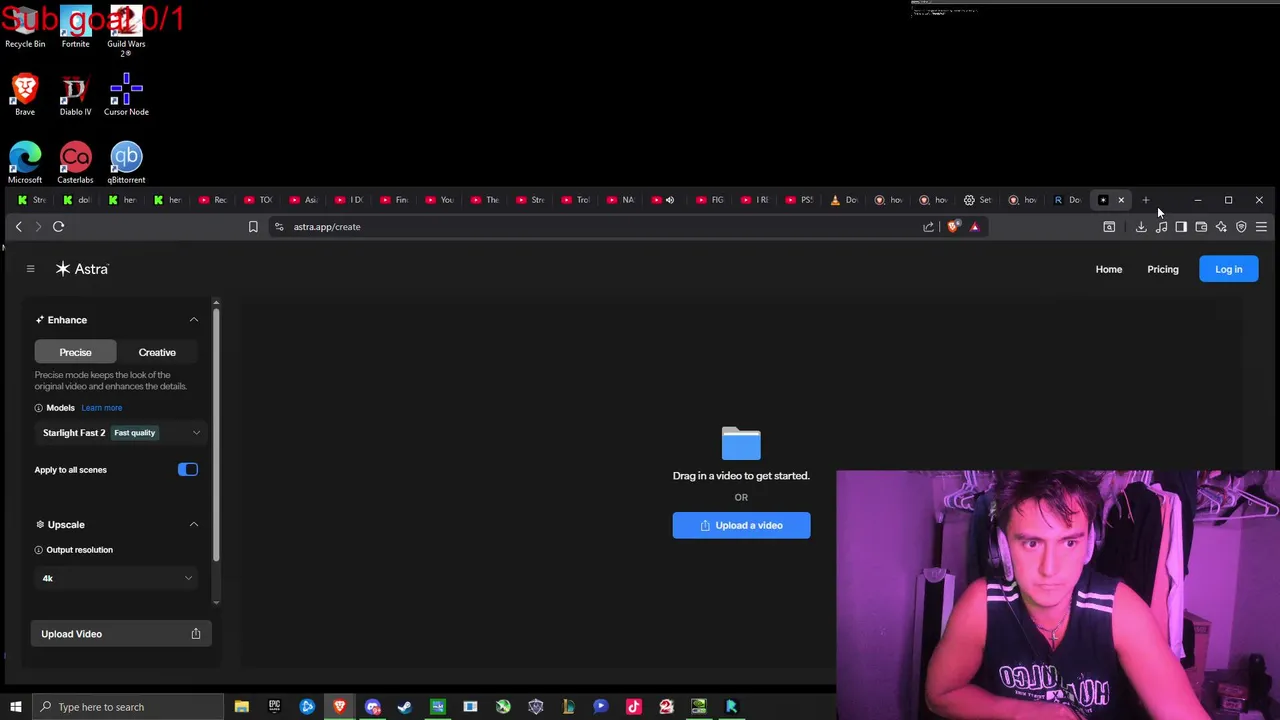Open Recycle Bin on desktop
1280x720 pixels.
[25, 27]
